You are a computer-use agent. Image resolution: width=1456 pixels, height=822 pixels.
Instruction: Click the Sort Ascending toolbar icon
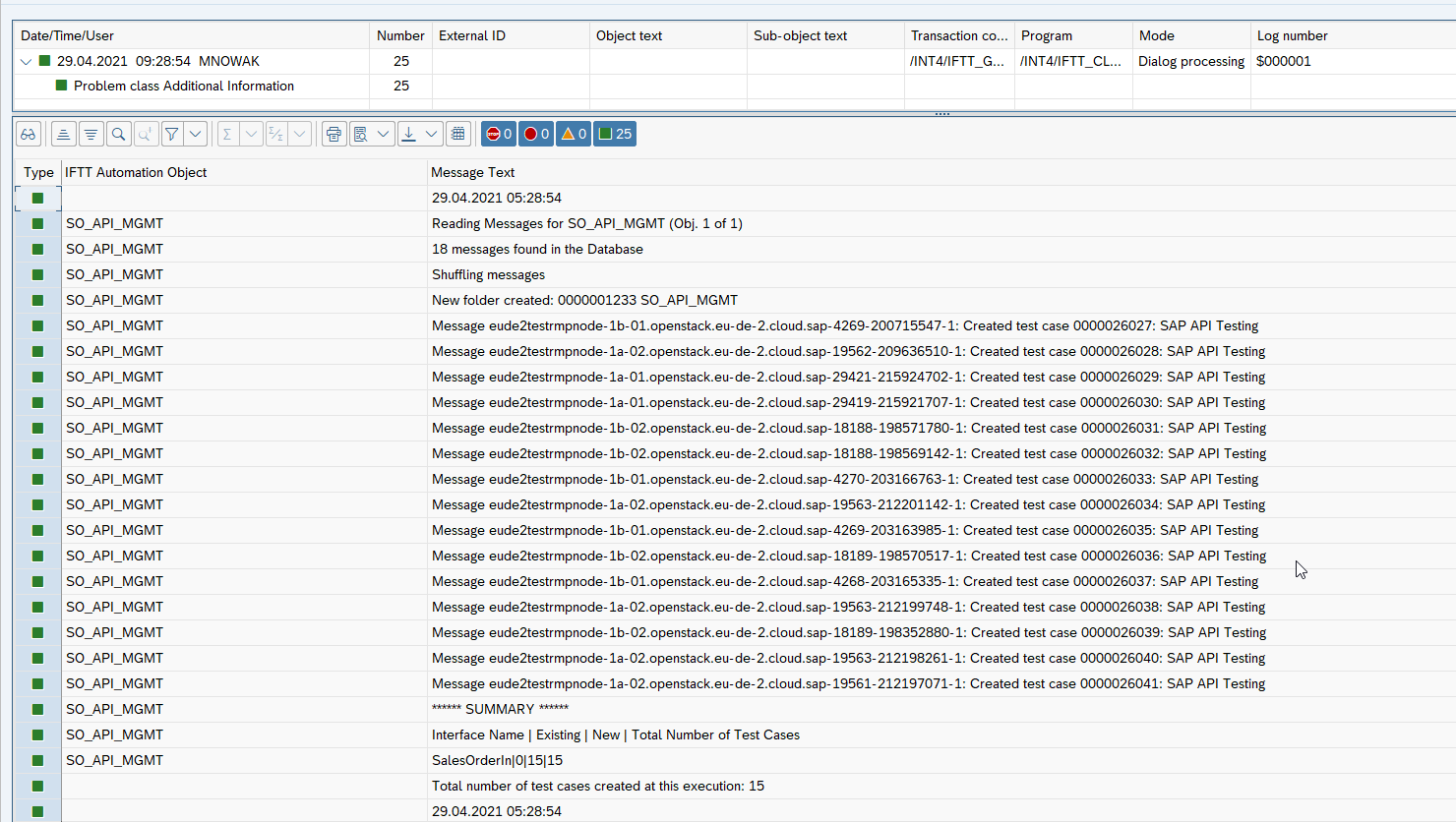point(63,134)
